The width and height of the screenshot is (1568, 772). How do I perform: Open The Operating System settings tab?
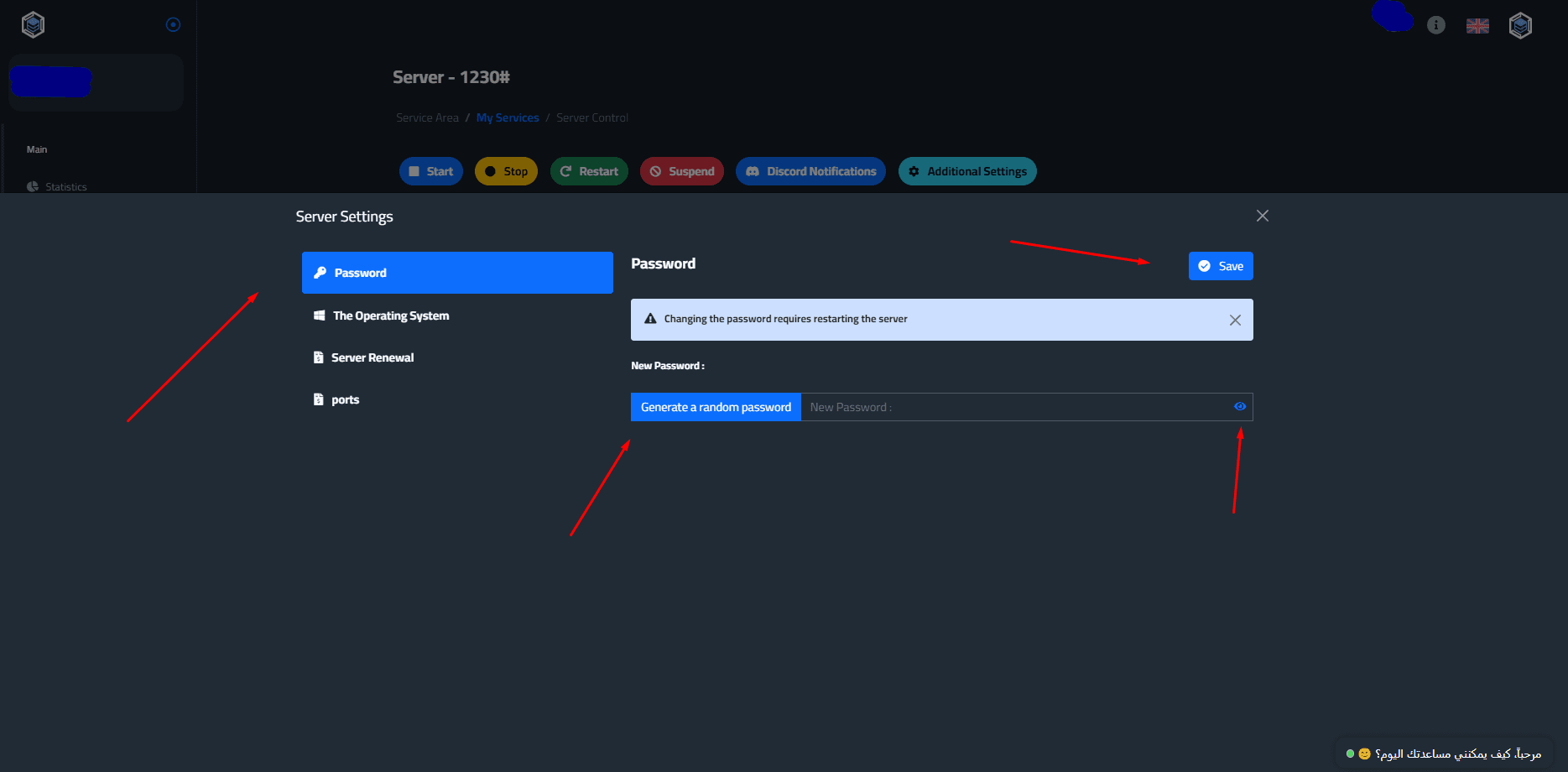pyautogui.click(x=457, y=316)
